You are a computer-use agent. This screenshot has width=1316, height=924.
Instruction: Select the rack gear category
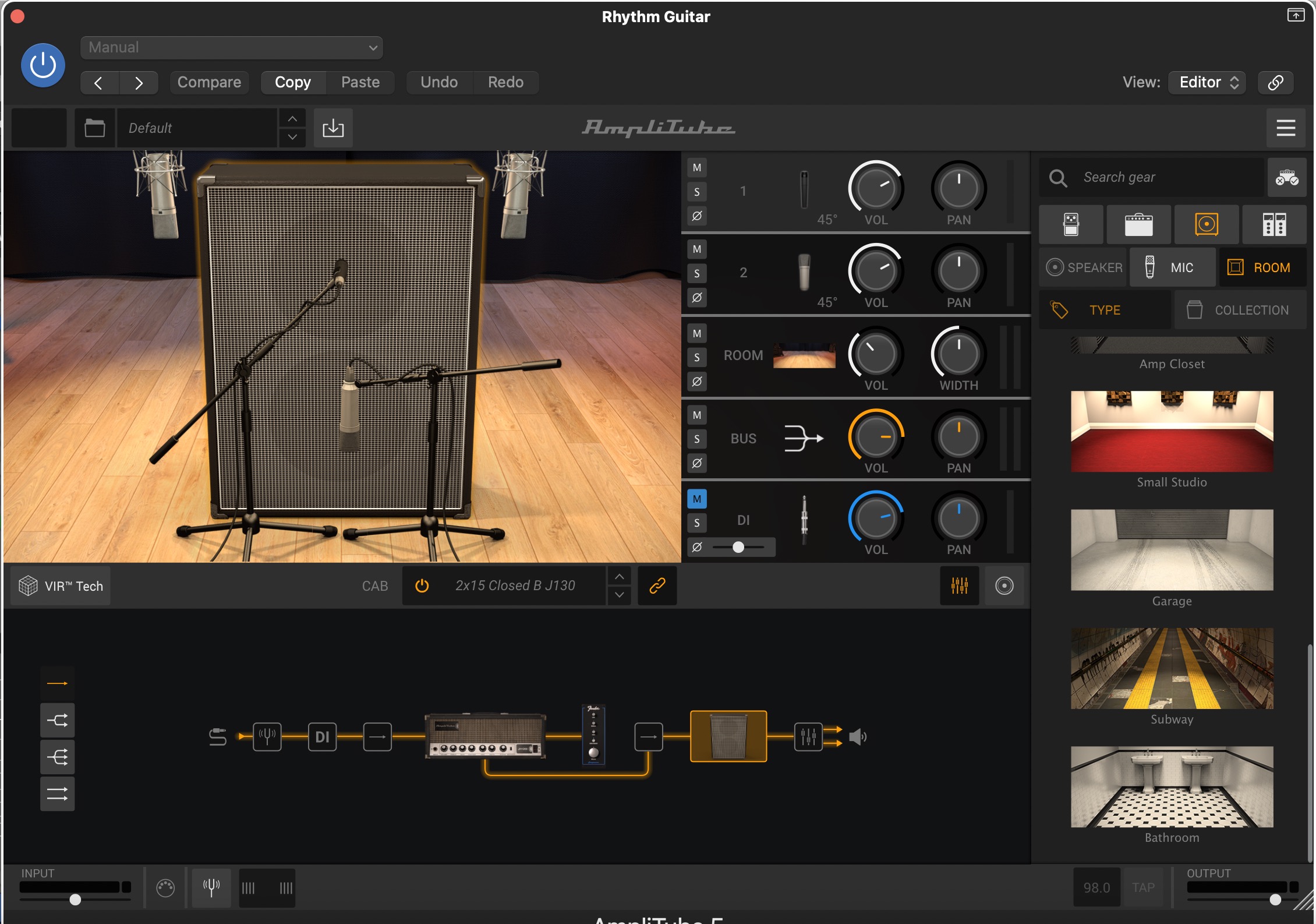point(1274,225)
